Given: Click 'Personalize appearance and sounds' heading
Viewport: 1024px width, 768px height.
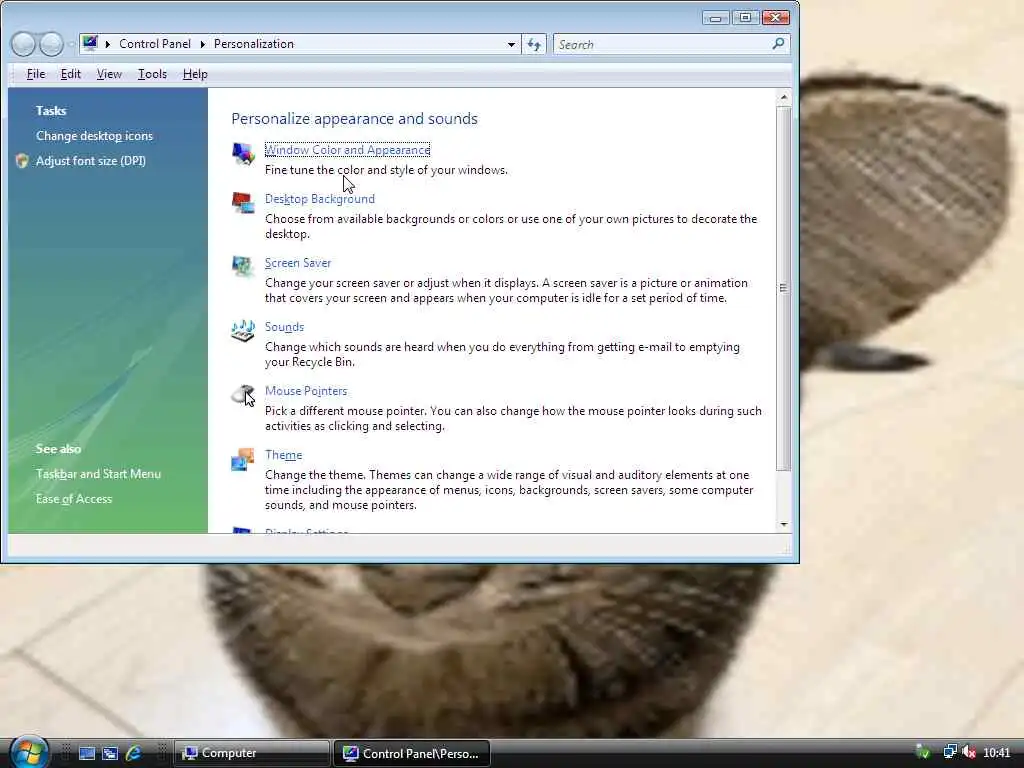Looking at the screenshot, I should coord(355,118).
